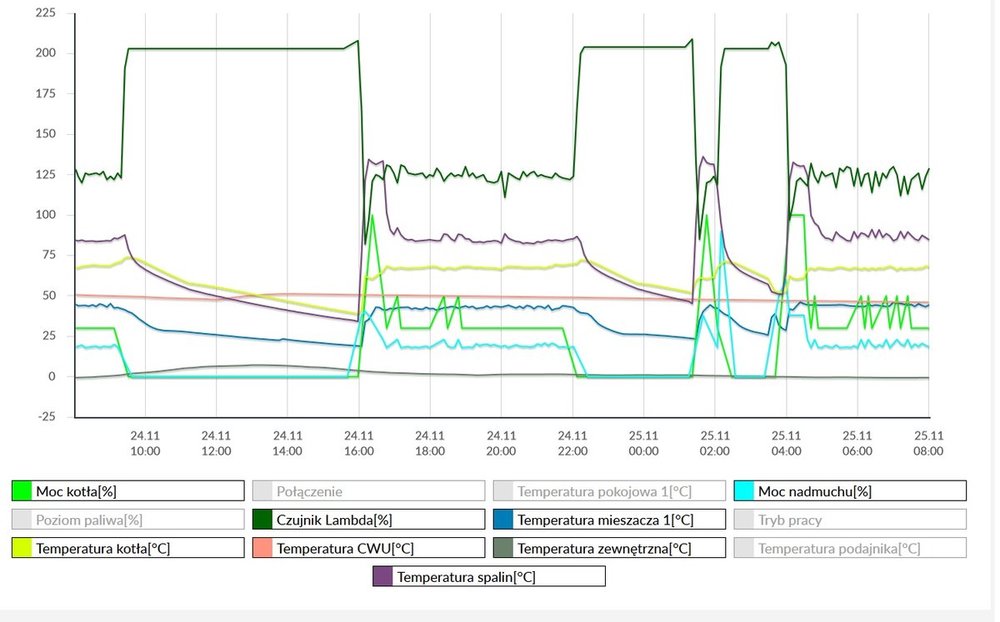Click the cyan Moc nadmuchu color swatch
1000x622 pixels.
coord(743,491)
